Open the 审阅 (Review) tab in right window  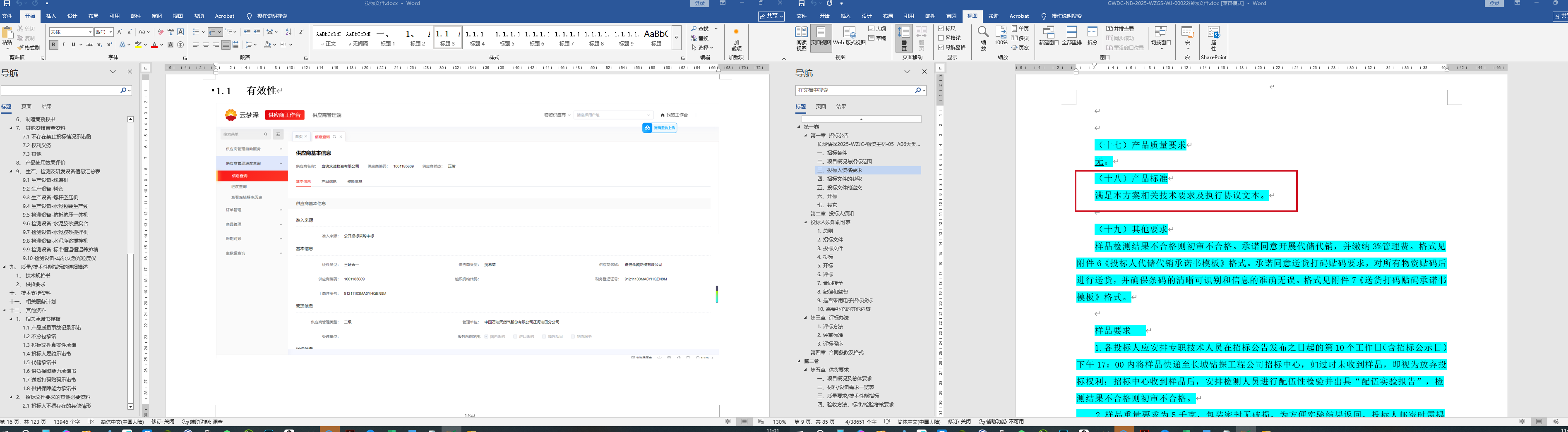tap(951, 16)
